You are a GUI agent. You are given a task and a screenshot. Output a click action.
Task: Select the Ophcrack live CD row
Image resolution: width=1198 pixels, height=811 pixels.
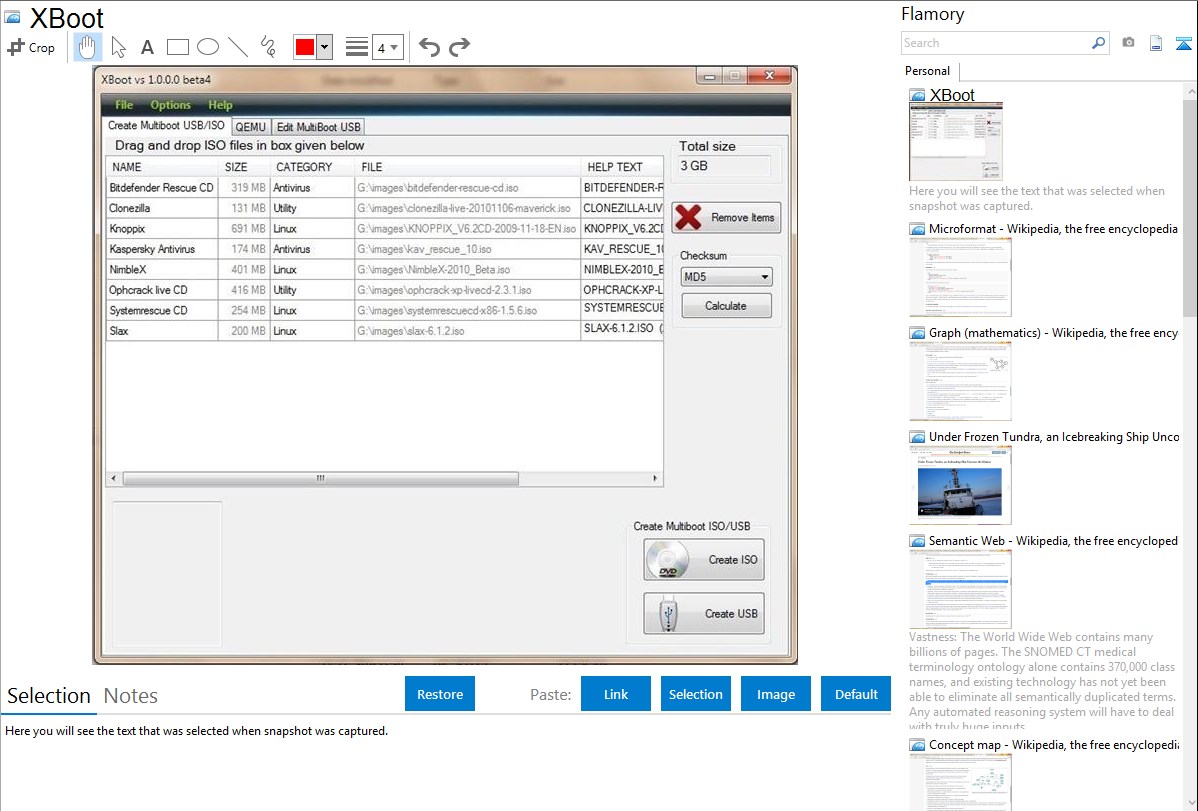click(384, 290)
